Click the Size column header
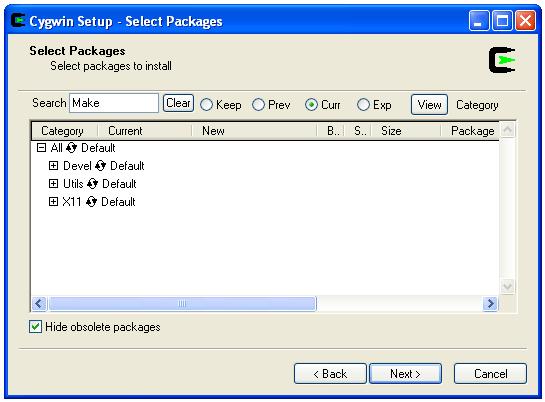The image size is (545, 402). 406,131
